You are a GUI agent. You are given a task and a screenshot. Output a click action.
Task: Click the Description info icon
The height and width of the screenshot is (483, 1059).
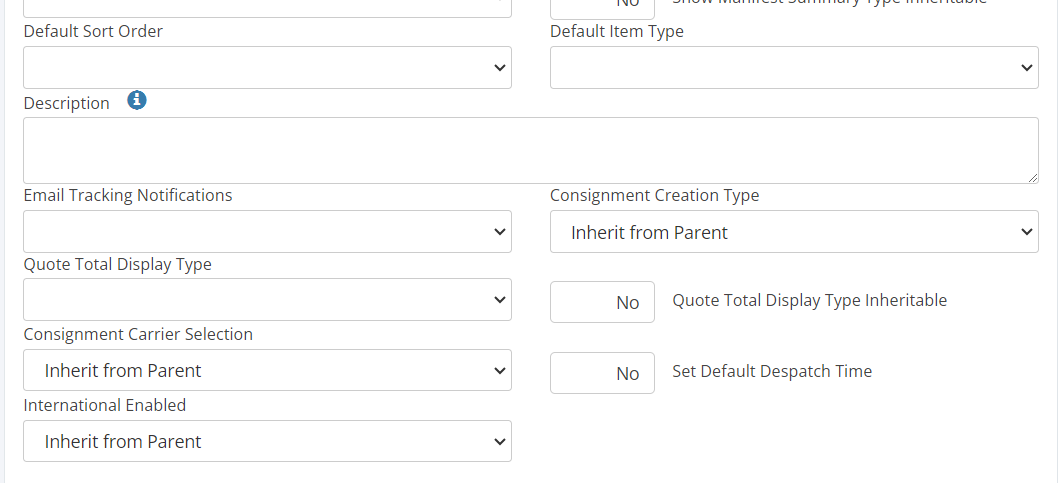click(138, 100)
